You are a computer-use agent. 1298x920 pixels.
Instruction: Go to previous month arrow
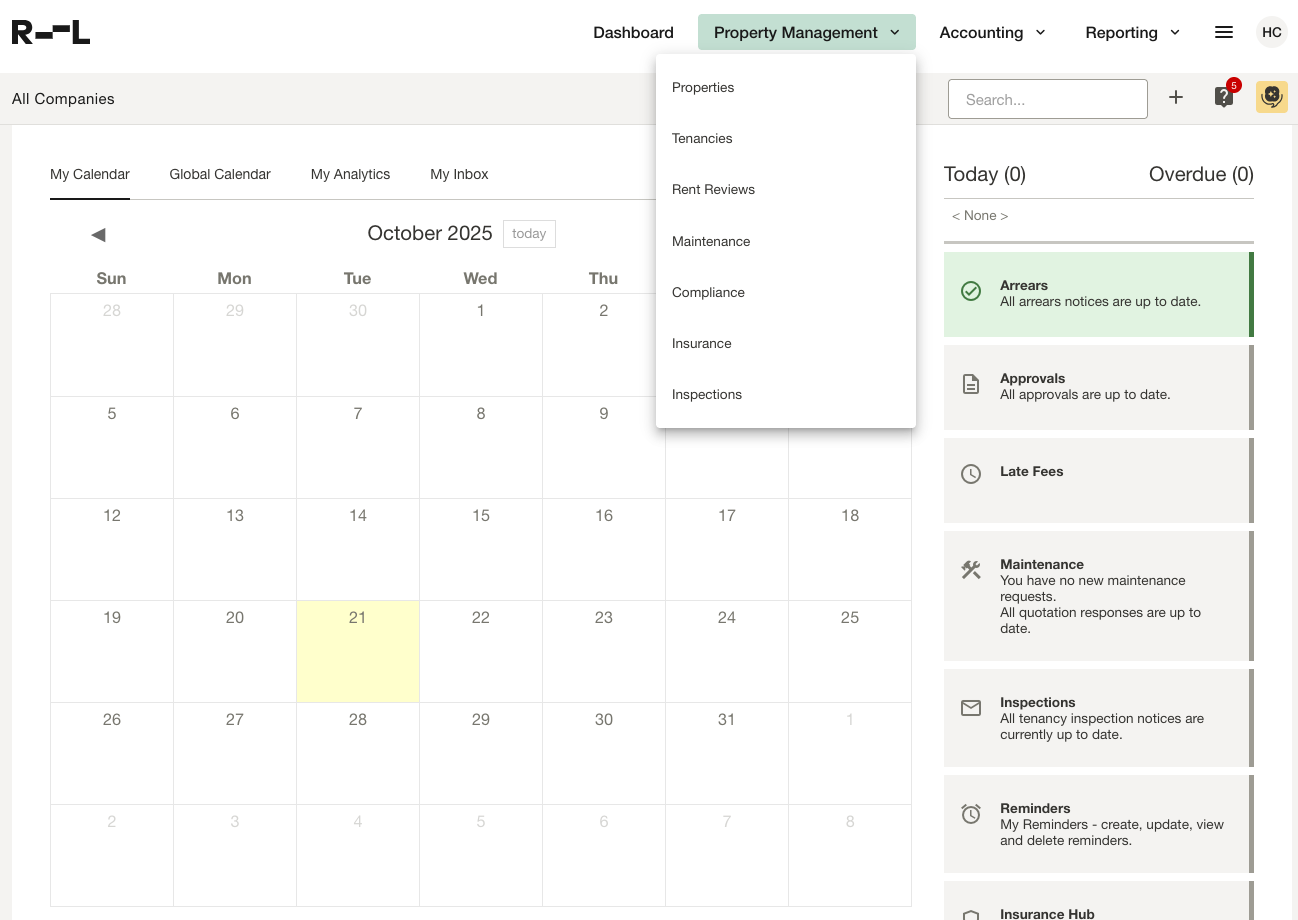[x=98, y=234]
